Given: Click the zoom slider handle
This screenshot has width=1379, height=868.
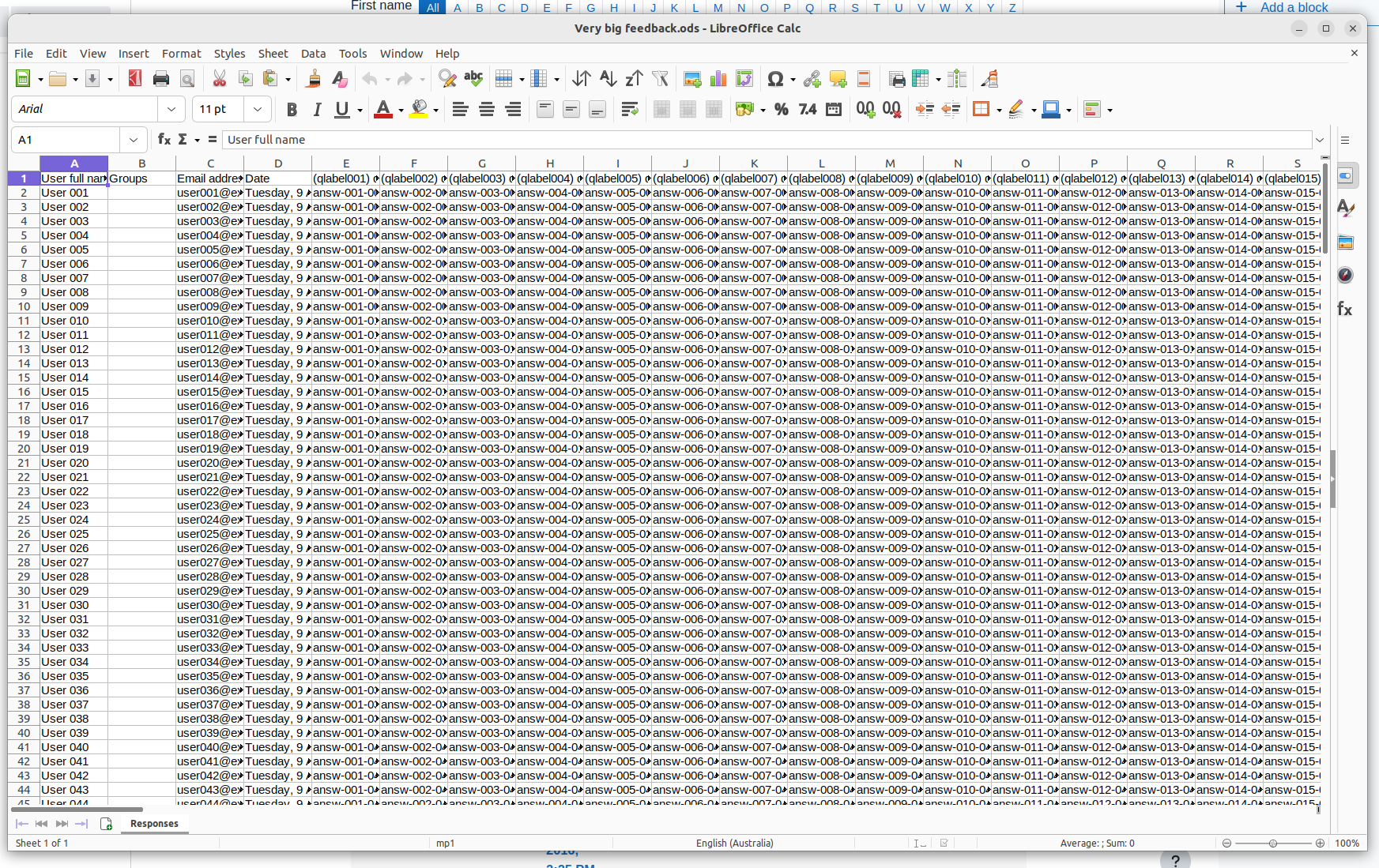Looking at the screenshot, I should point(1273,844).
